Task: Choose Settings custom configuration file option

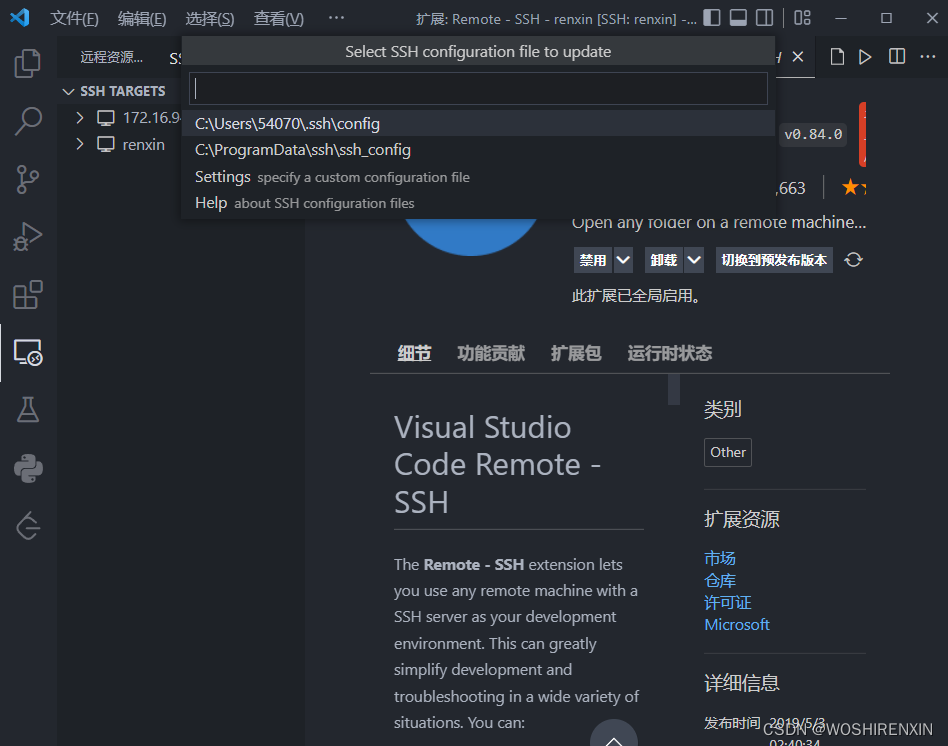Action: 478,177
